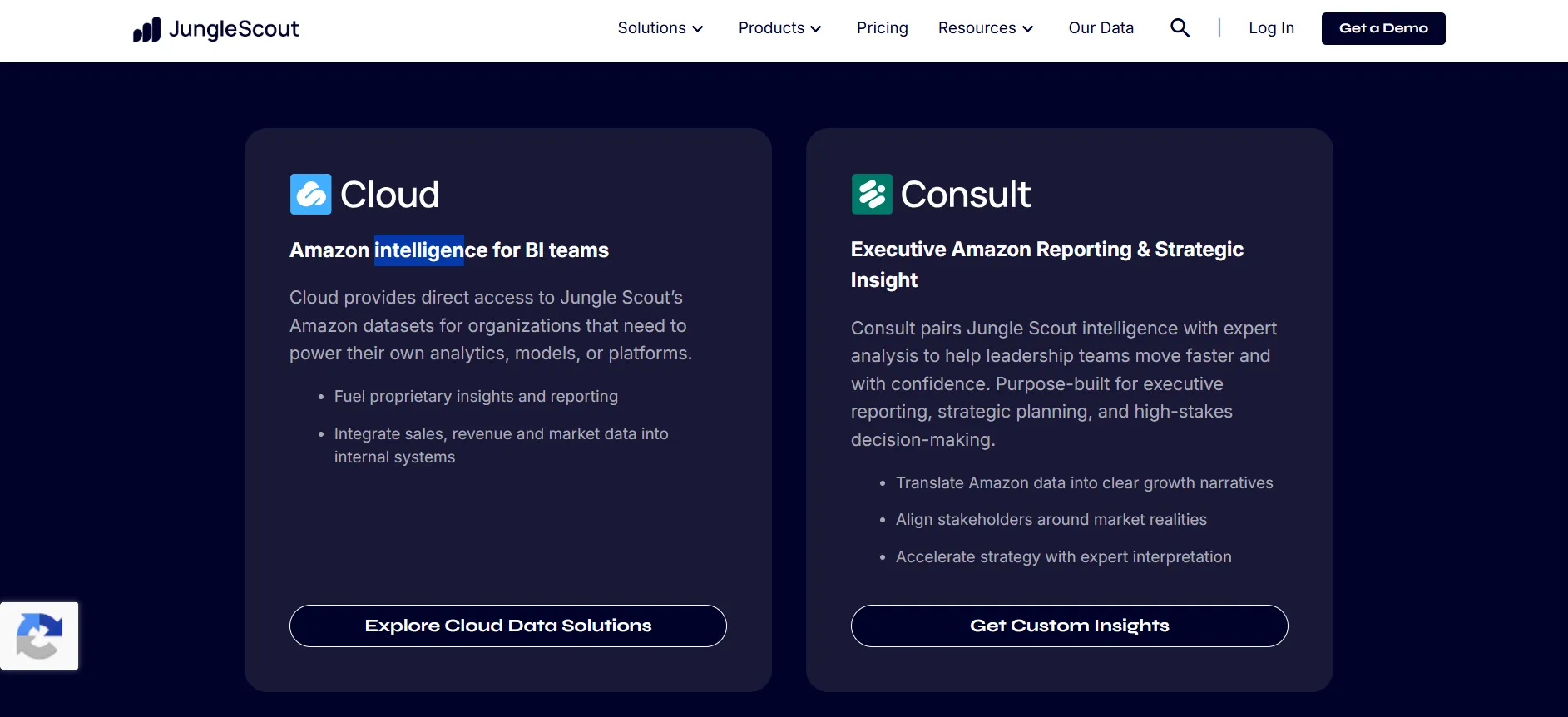Open the search magnifier icon

[1180, 28]
